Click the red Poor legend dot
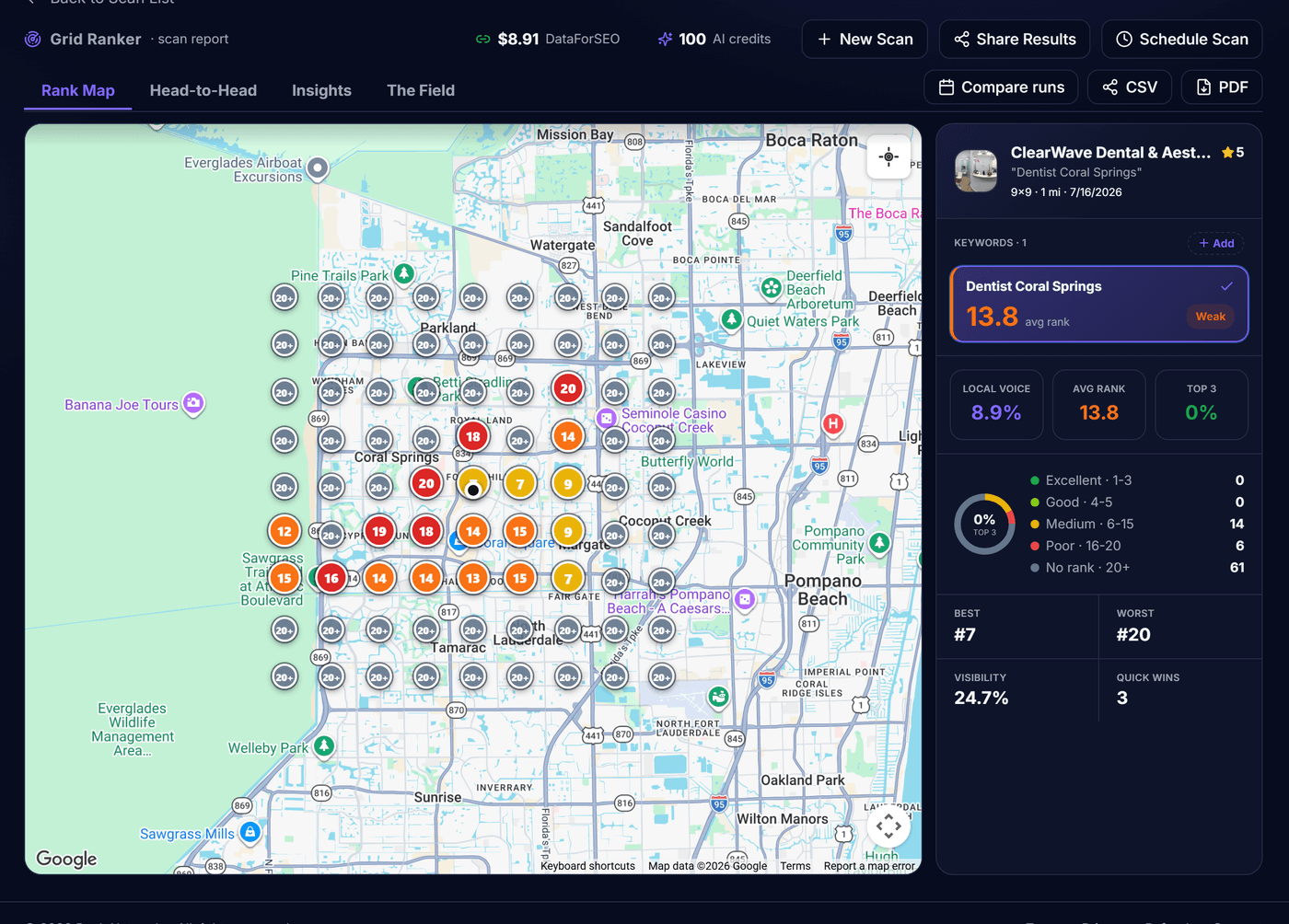Image resolution: width=1289 pixels, height=924 pixels. click(1035, 546)
